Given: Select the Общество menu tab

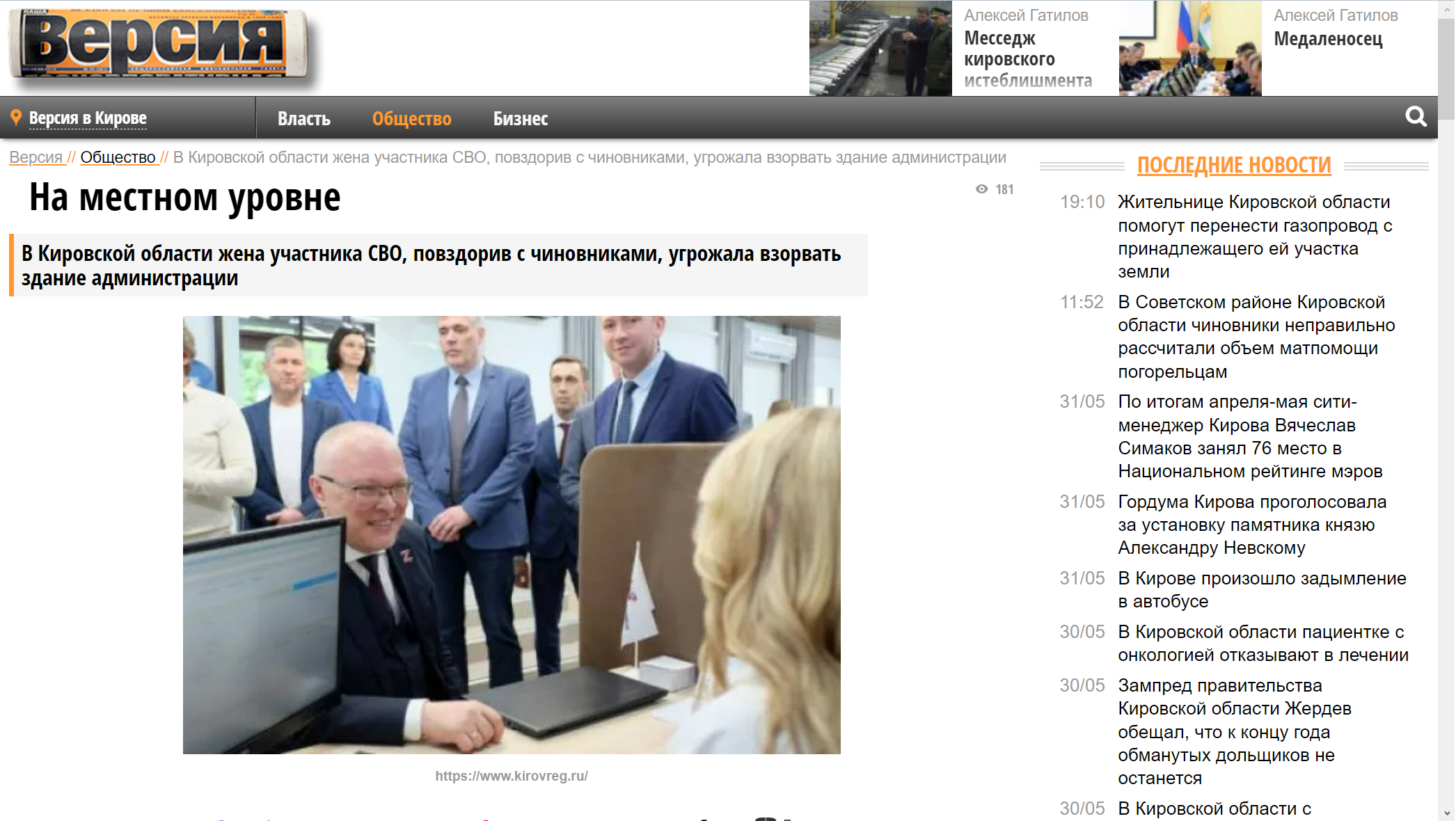Looking at the screenshot, I should [x=411, y=119].
